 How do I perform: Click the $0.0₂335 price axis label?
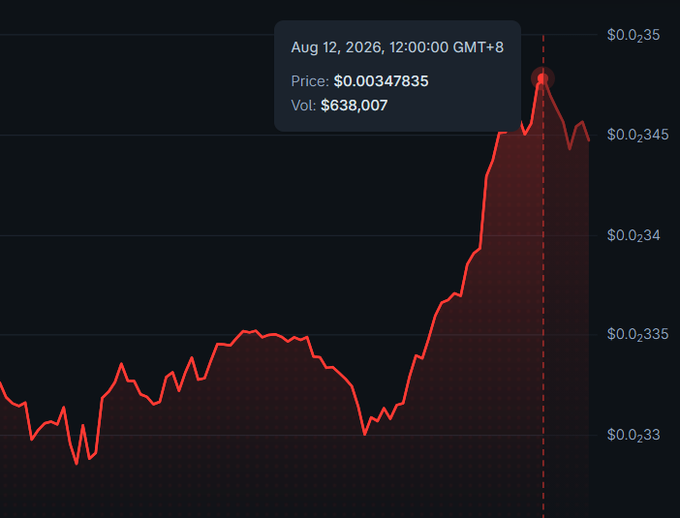coord(638,335)
